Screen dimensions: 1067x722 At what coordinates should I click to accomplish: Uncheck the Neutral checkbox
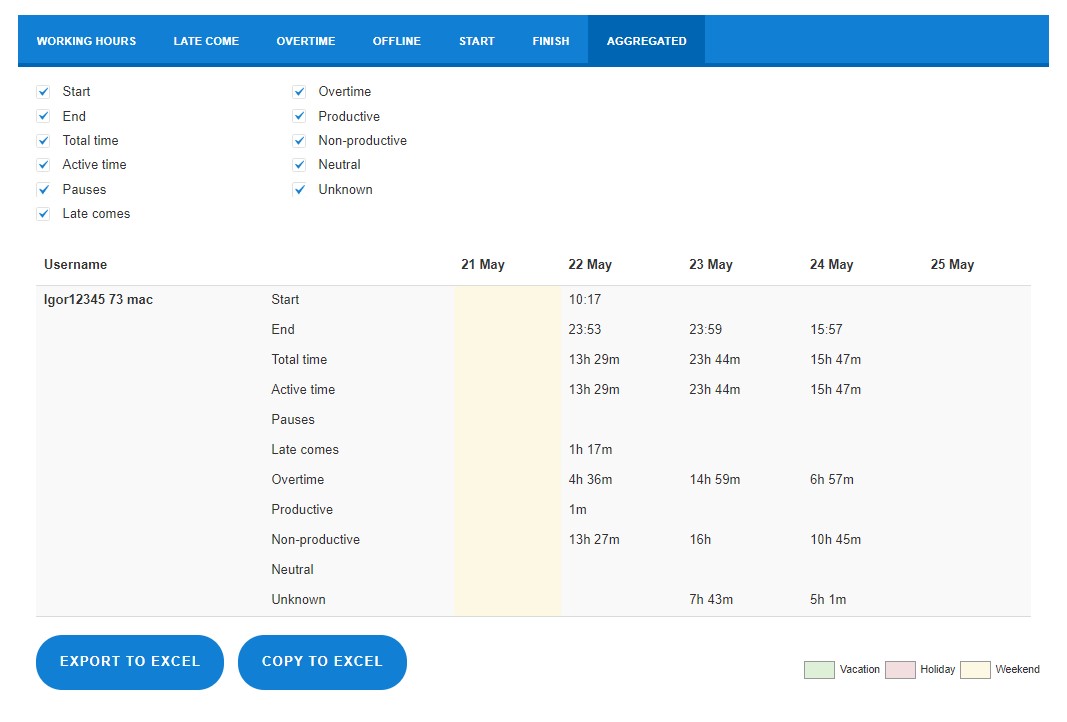pyautogui.click(x=299, y=165)
